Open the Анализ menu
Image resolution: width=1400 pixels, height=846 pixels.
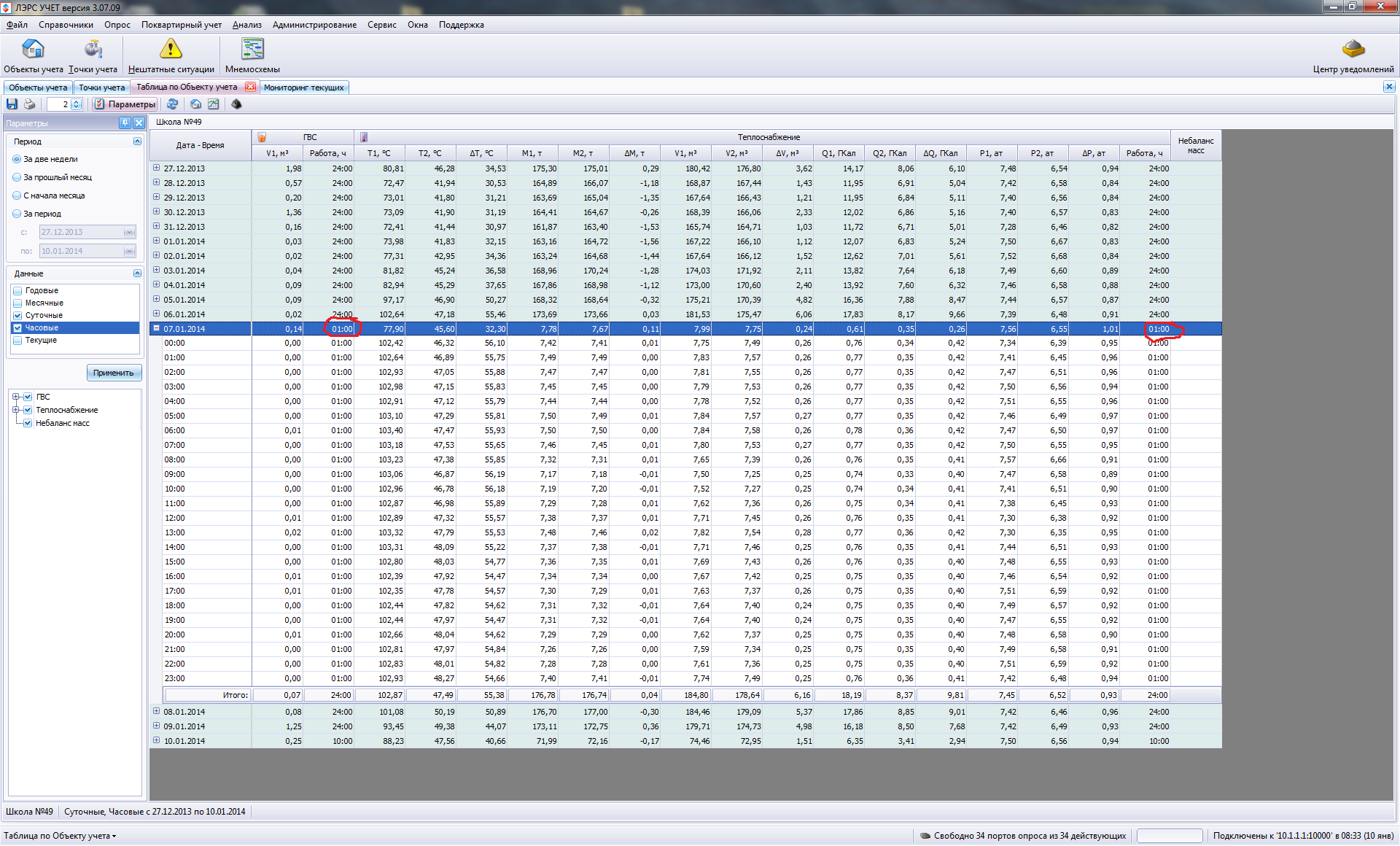click(247, 25)
